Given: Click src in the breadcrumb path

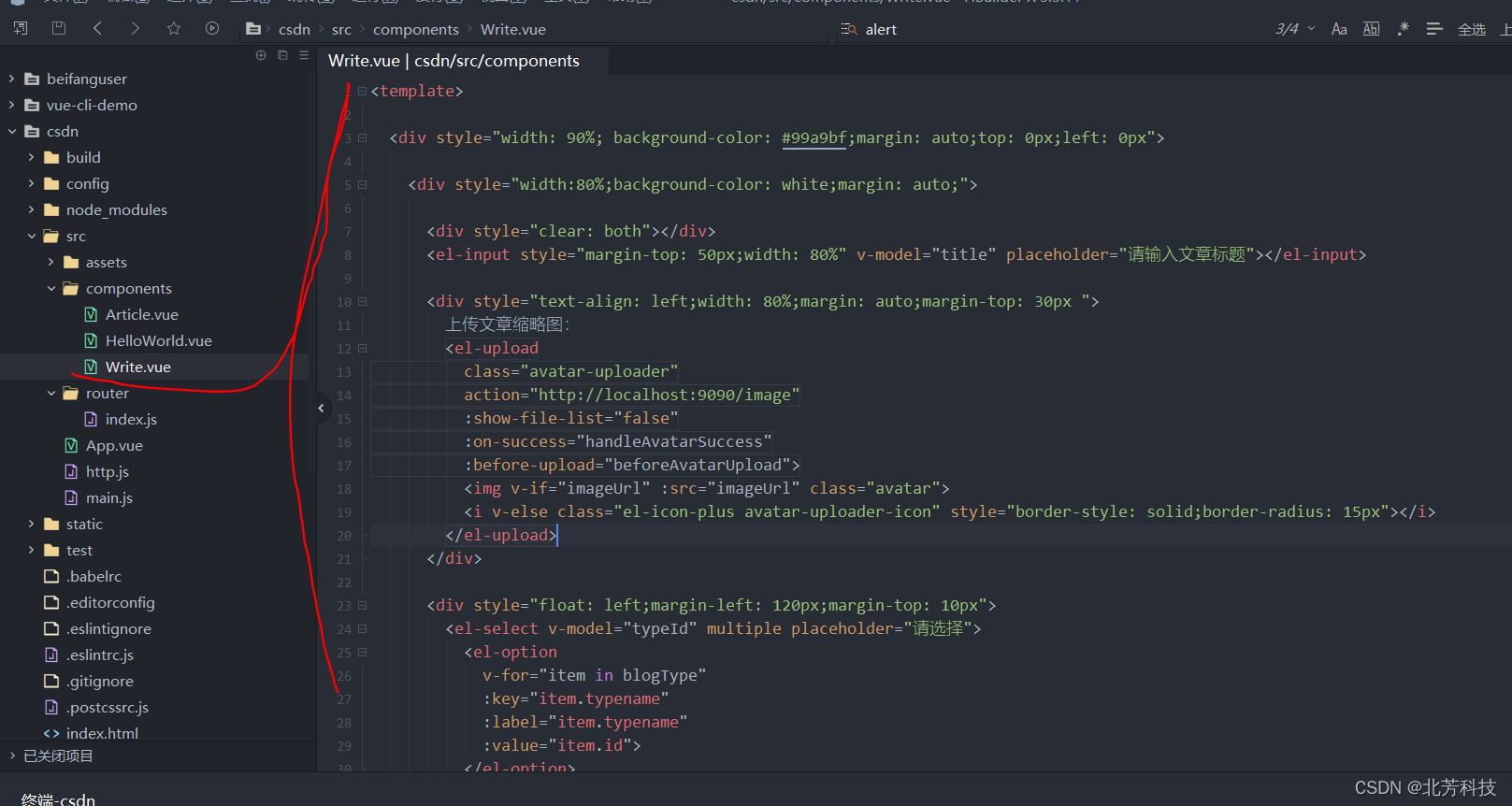Looking at the screenshot, I should [341, 29].
